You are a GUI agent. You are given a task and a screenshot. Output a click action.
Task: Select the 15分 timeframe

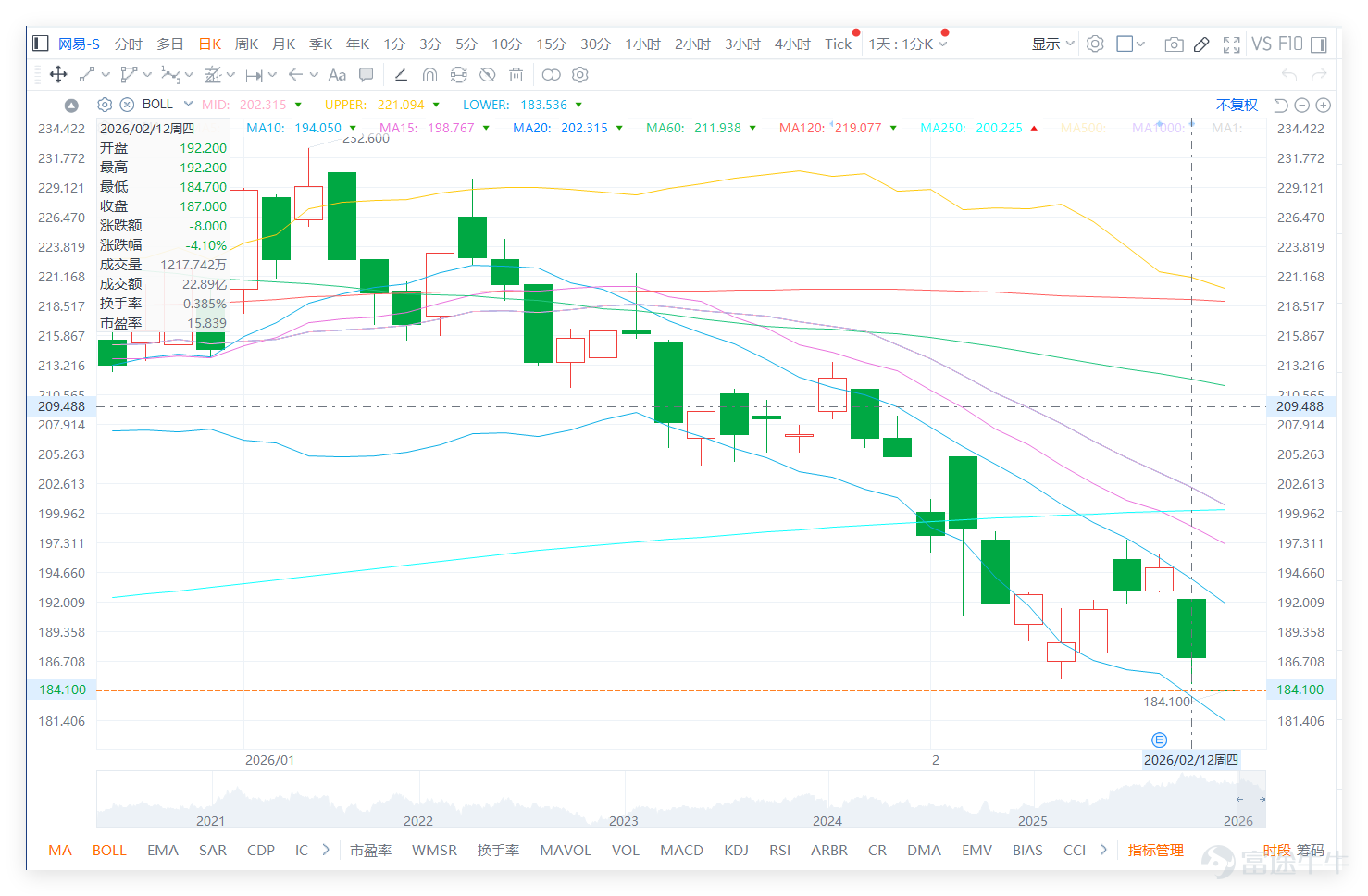(x=551, y=44)
